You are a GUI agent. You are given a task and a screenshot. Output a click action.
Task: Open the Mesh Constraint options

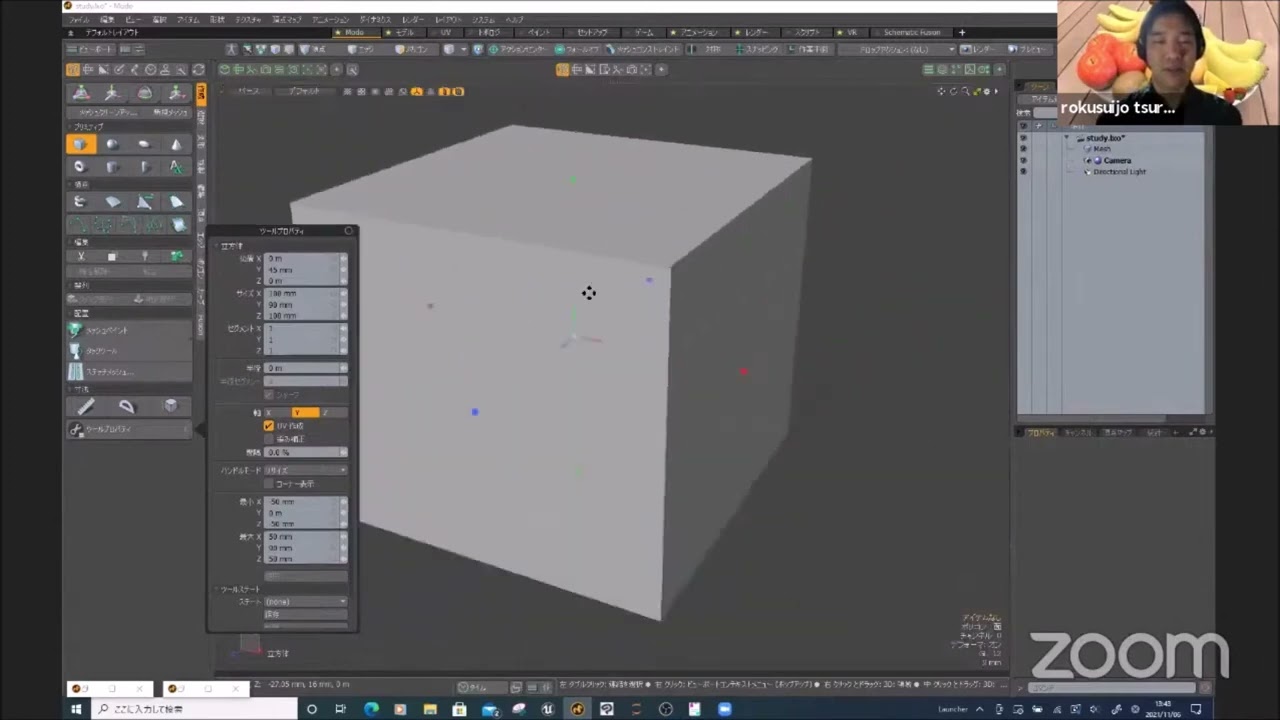point(645,49)
